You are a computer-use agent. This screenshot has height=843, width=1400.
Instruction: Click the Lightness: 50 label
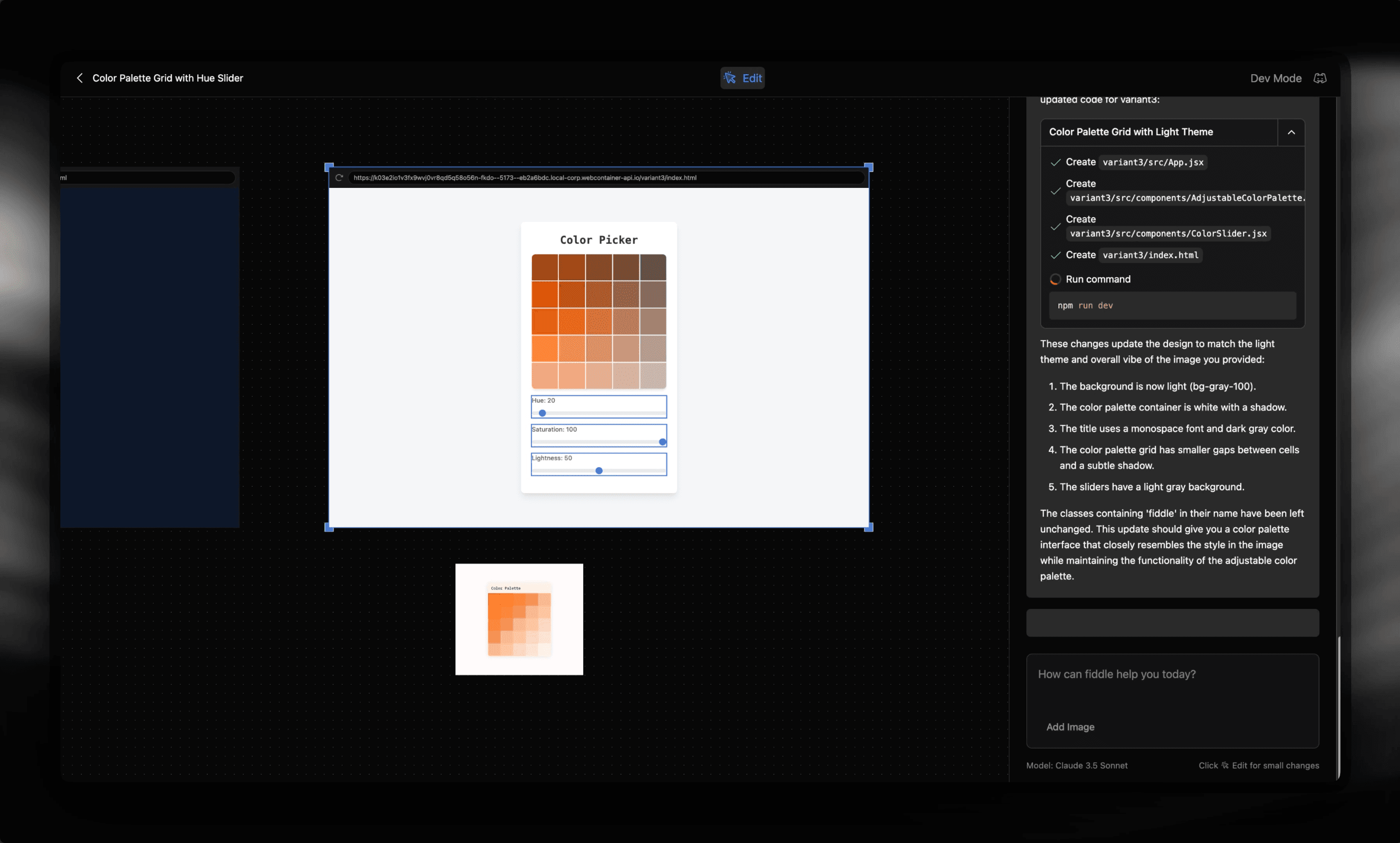coord(552,458)
